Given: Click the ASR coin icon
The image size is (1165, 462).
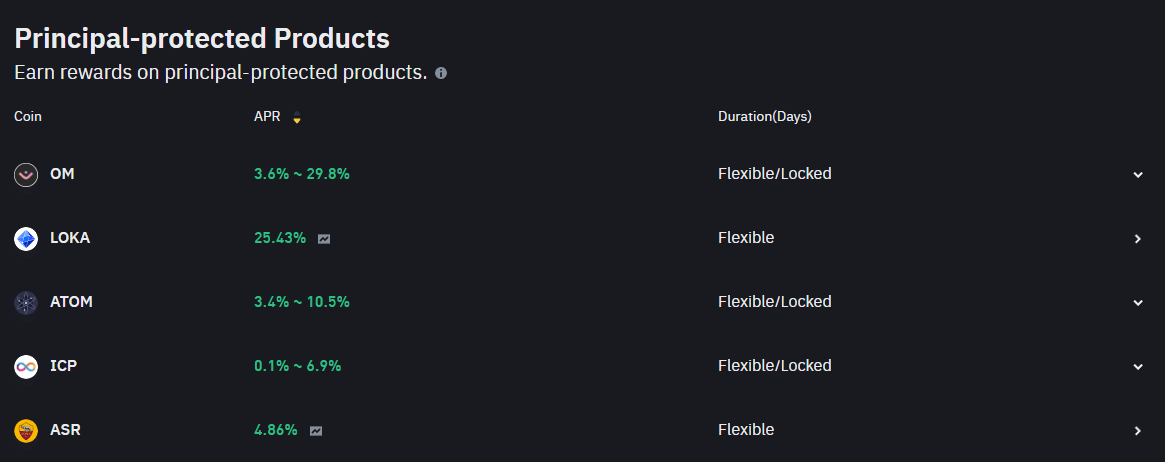Looking at the screenshot, I should coord(26,431).
